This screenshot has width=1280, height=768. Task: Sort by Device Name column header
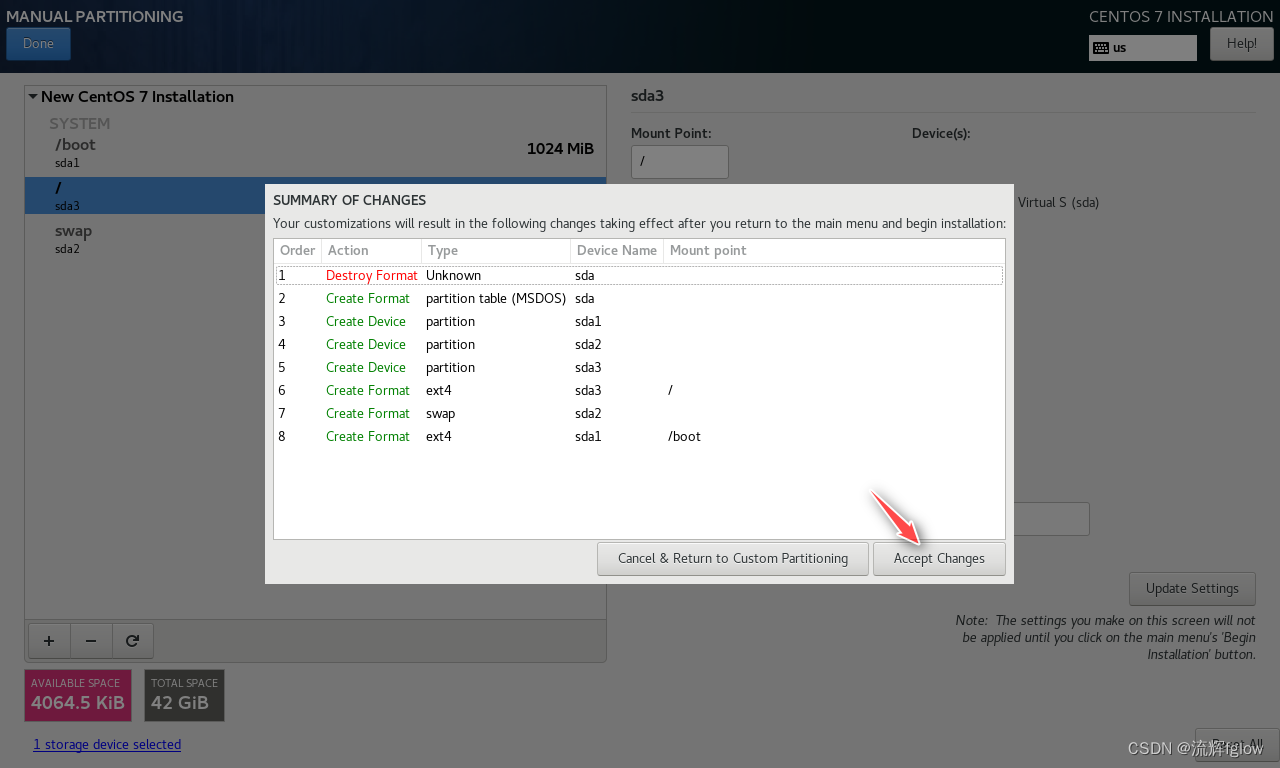click(x=617, y=251)
